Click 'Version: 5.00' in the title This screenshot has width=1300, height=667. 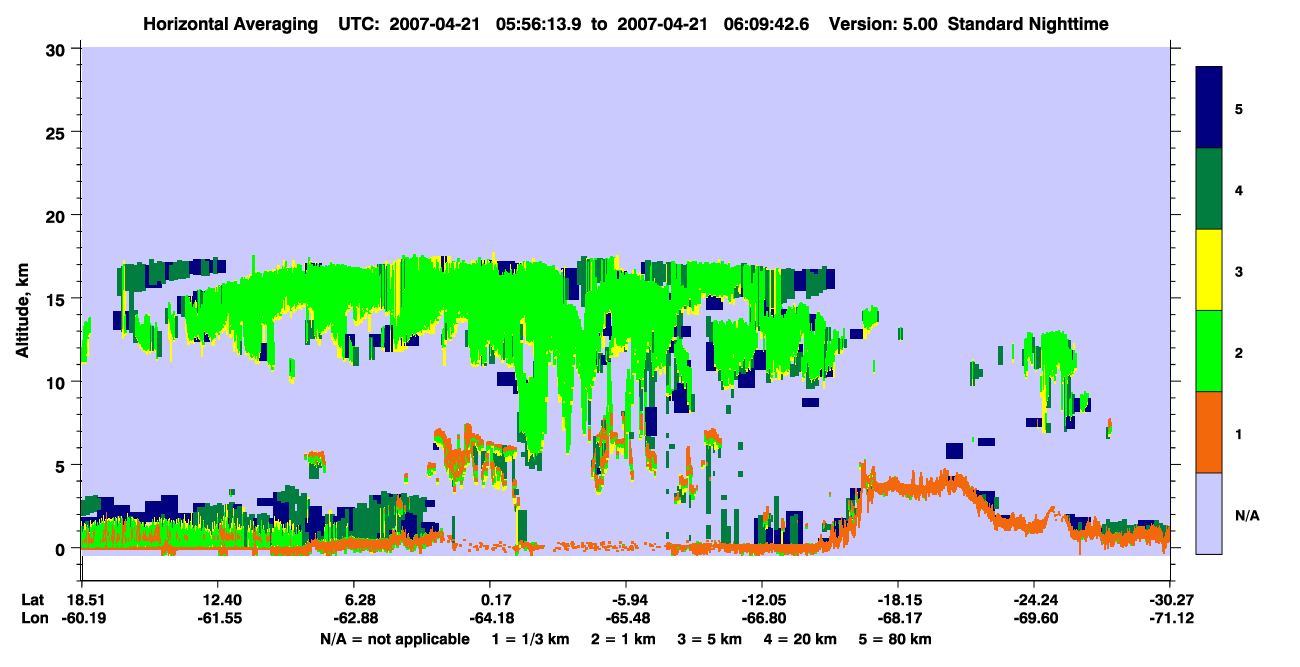pyautogui.click(x=883, y=23)
